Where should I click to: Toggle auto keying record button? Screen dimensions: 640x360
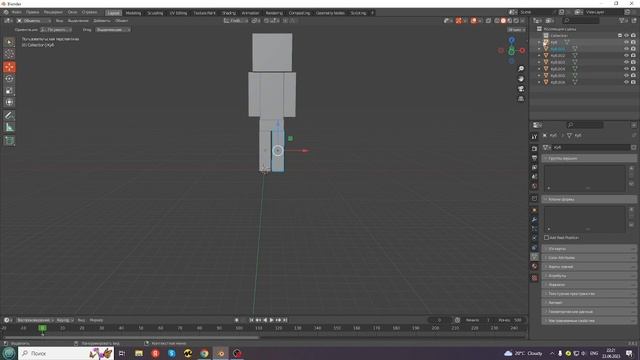[x=237, y=320]
